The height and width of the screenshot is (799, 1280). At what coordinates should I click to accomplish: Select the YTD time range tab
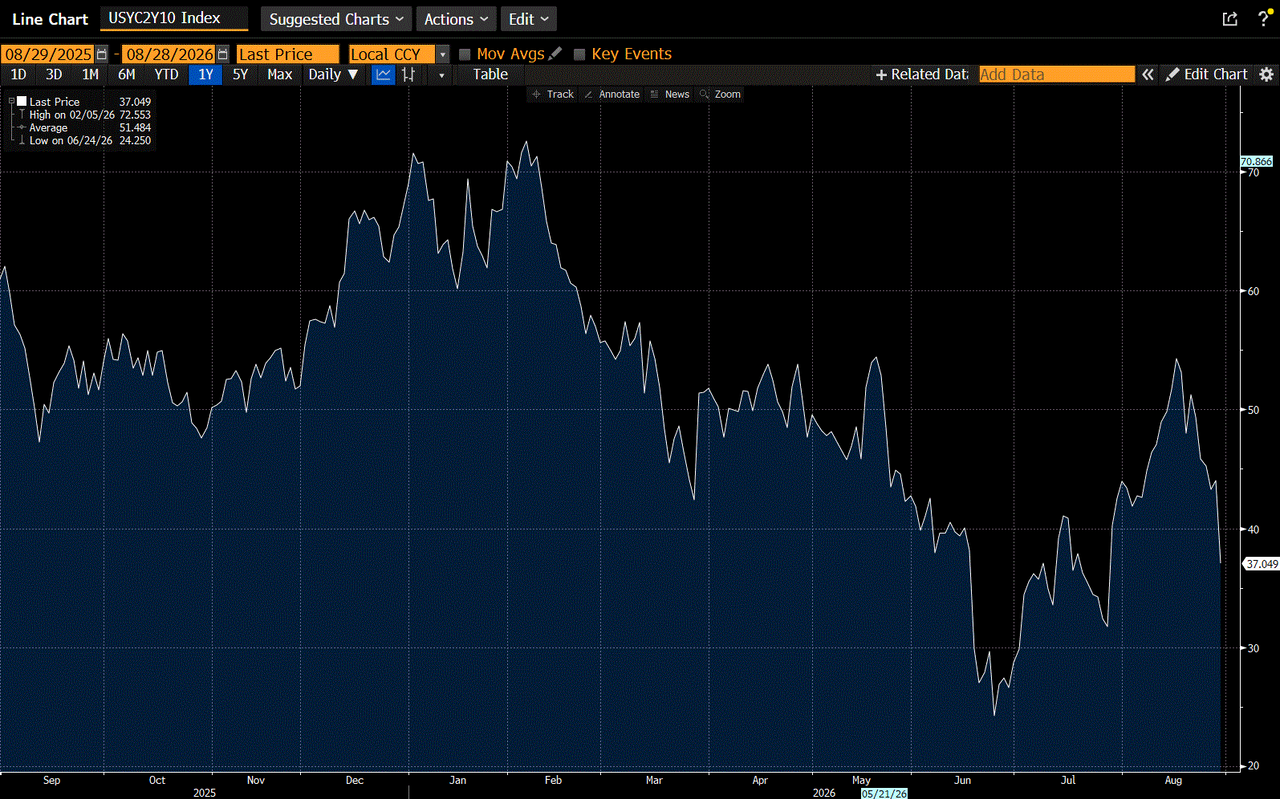(166, 74)
